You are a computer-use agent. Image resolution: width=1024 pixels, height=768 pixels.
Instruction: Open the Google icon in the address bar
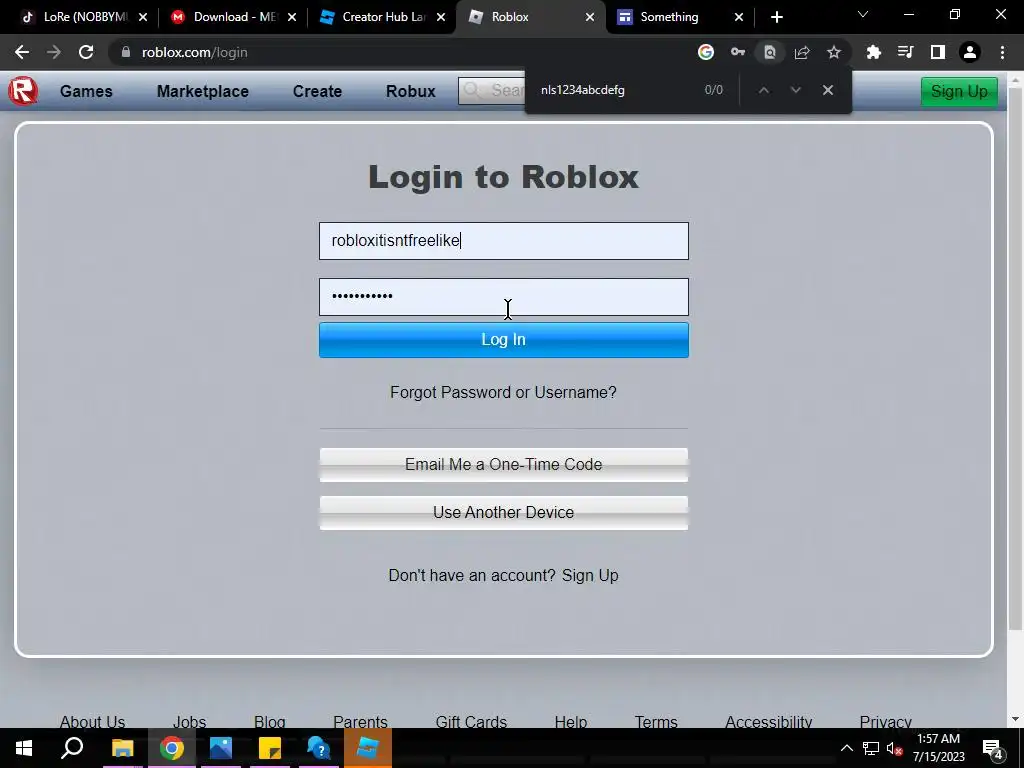[x=705, y=52]
